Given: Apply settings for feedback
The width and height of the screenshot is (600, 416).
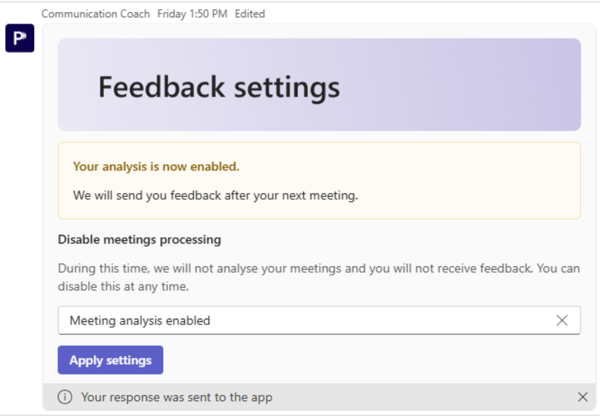Looking at the screenshot, I should [110, 360].
